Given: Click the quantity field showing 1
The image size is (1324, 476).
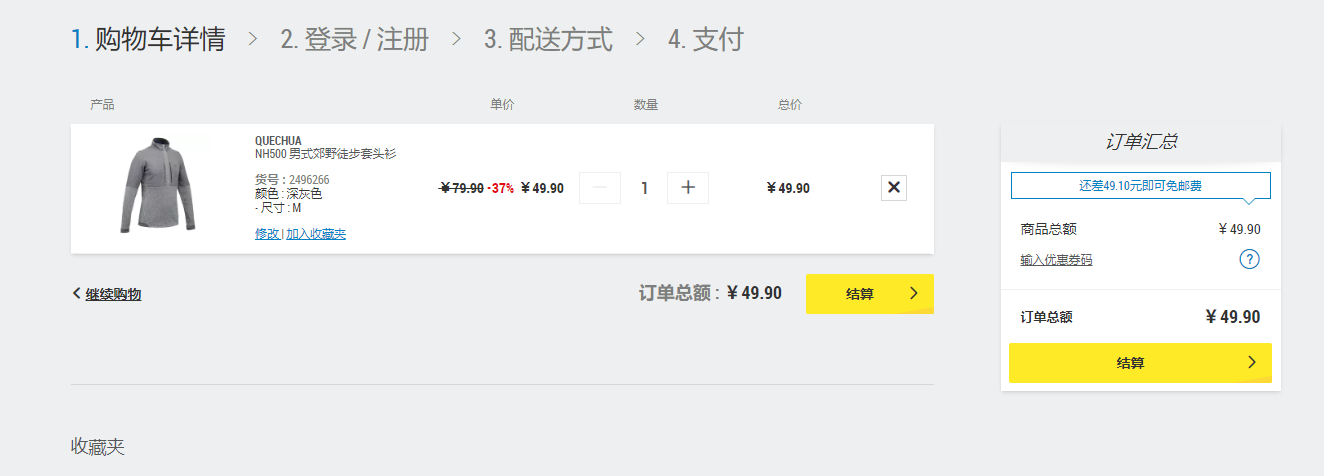Looking at the screenshot, I should (644, 188).
